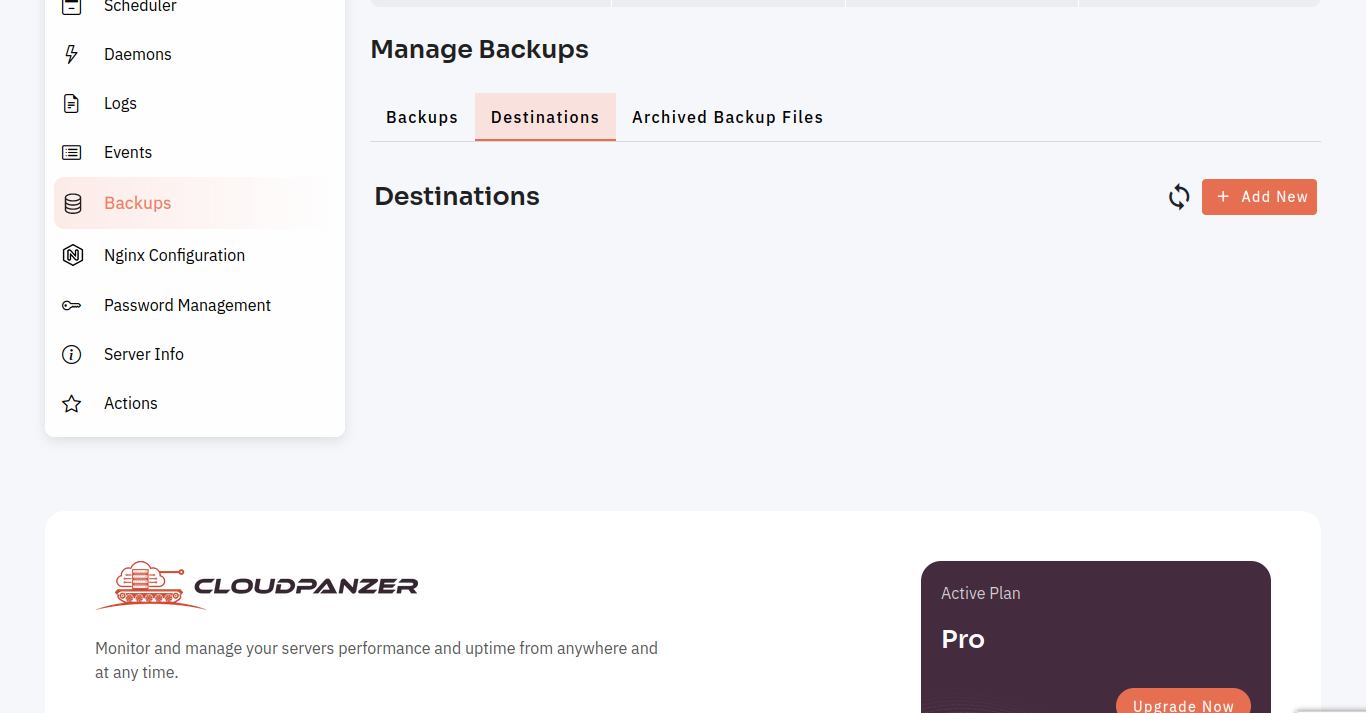
Task: Click the Events list icon
Action: [72, 152]
